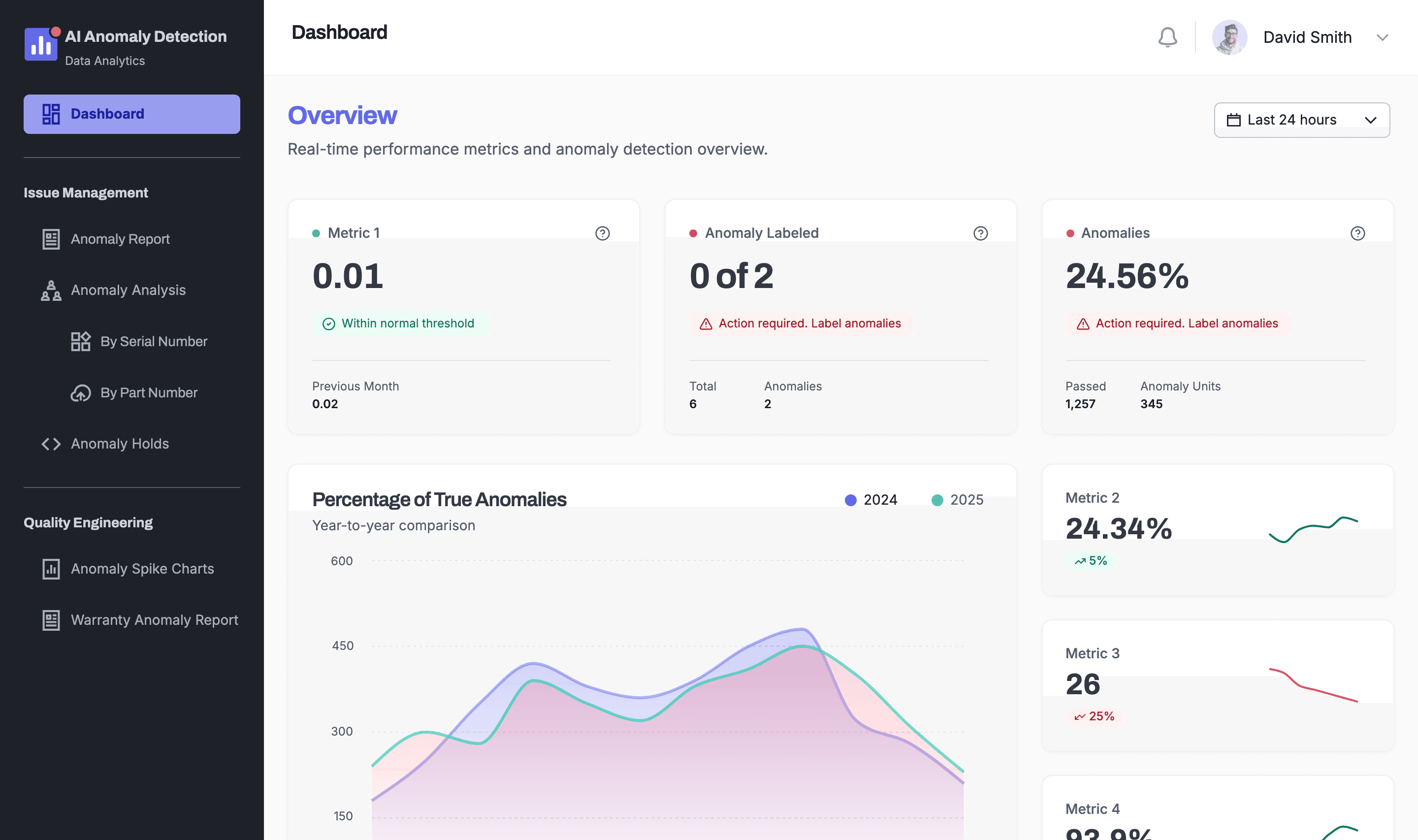Toggle the 2025 series in chart legend
The height and width of the screenshot is (840, 1418).
point(957,500)
